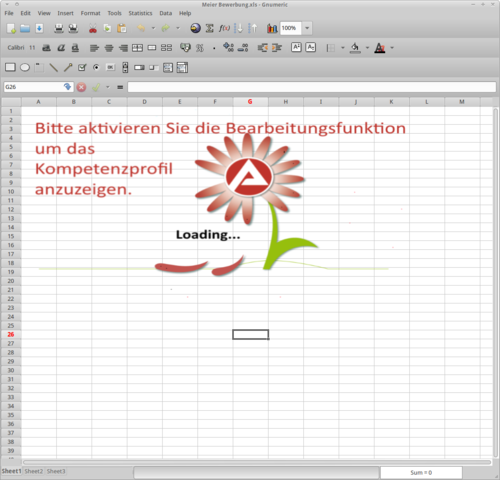Open the Insert menu
500x480 pixels.
click(x=65, y=13)
